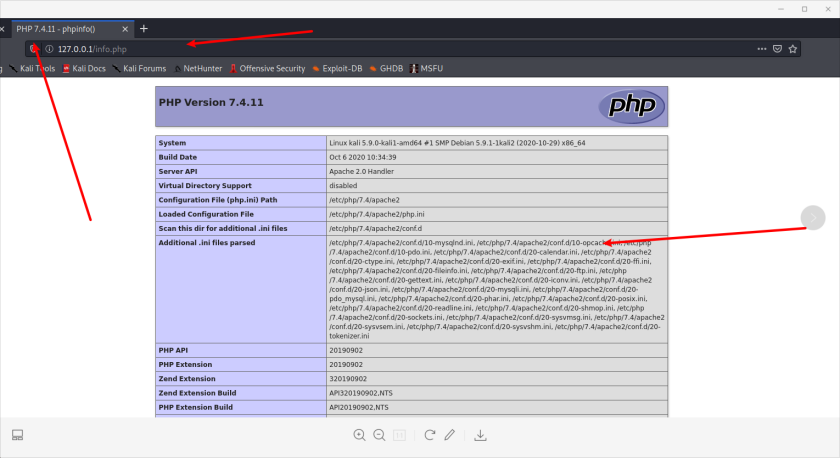Save page to Pocket

click(x=777, y=49)
